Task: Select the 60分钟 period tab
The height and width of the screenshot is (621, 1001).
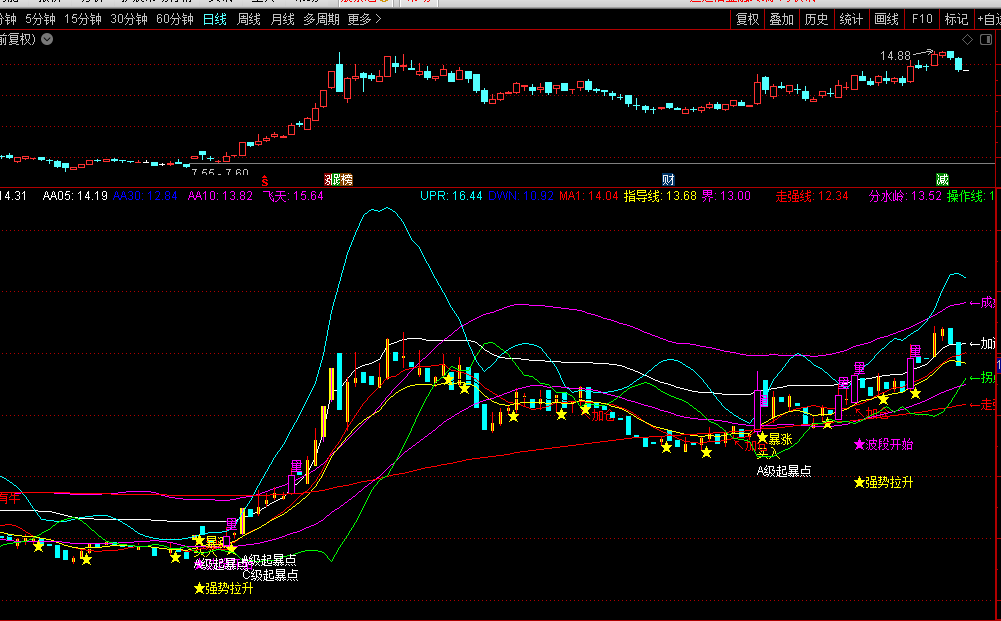Action: click(174, 19)
